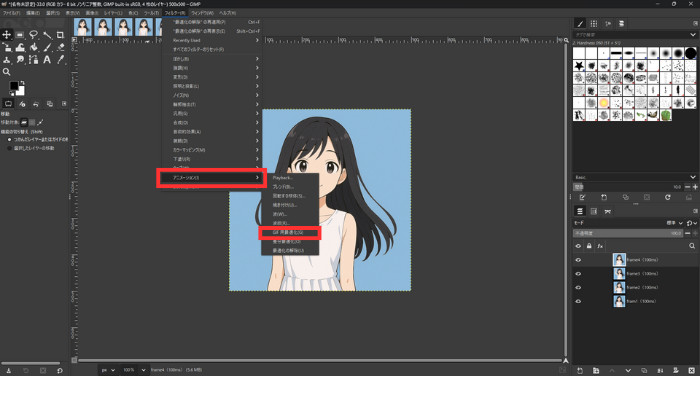Viewport: 700px width, 400px height.
Task: Open layer mode group switcher dropdown
Action: click(x=692, y=223)
